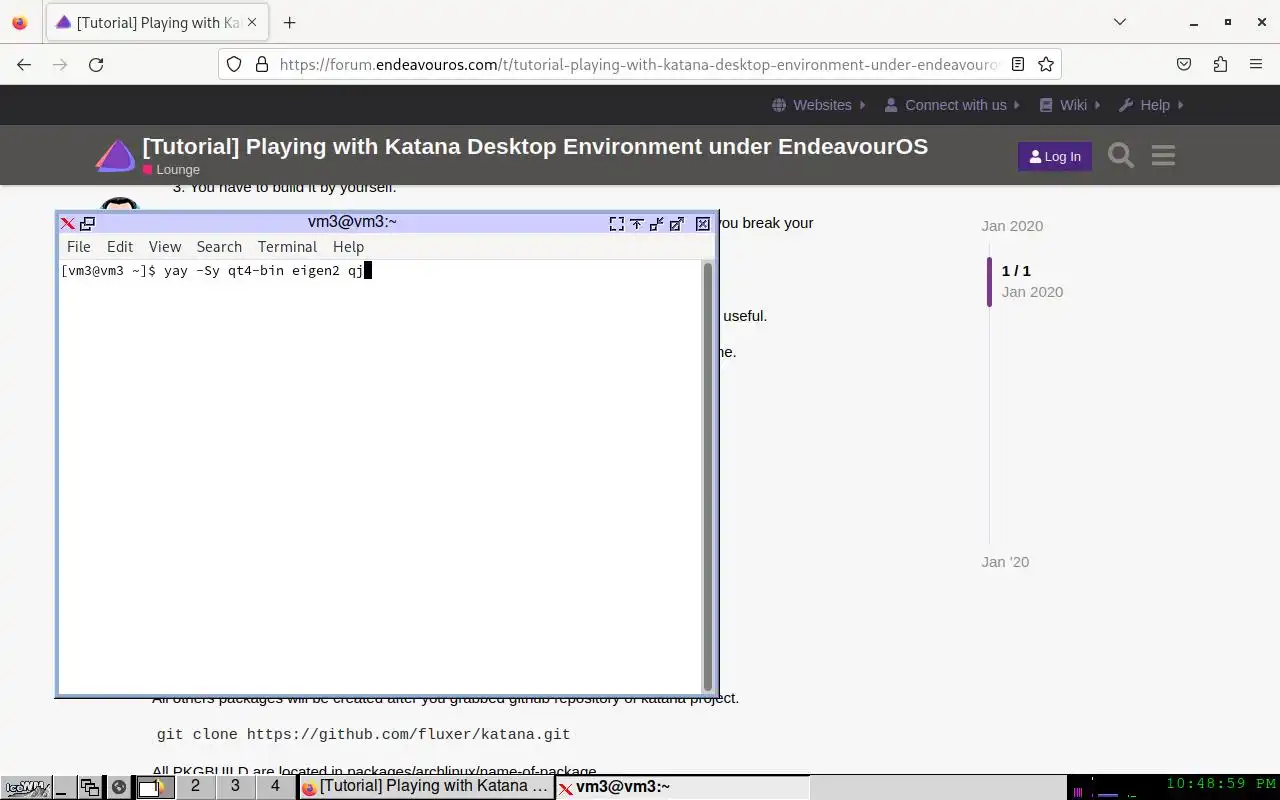Expand the Websites dropdown
1280x800 pixels.
click(819, 105)
